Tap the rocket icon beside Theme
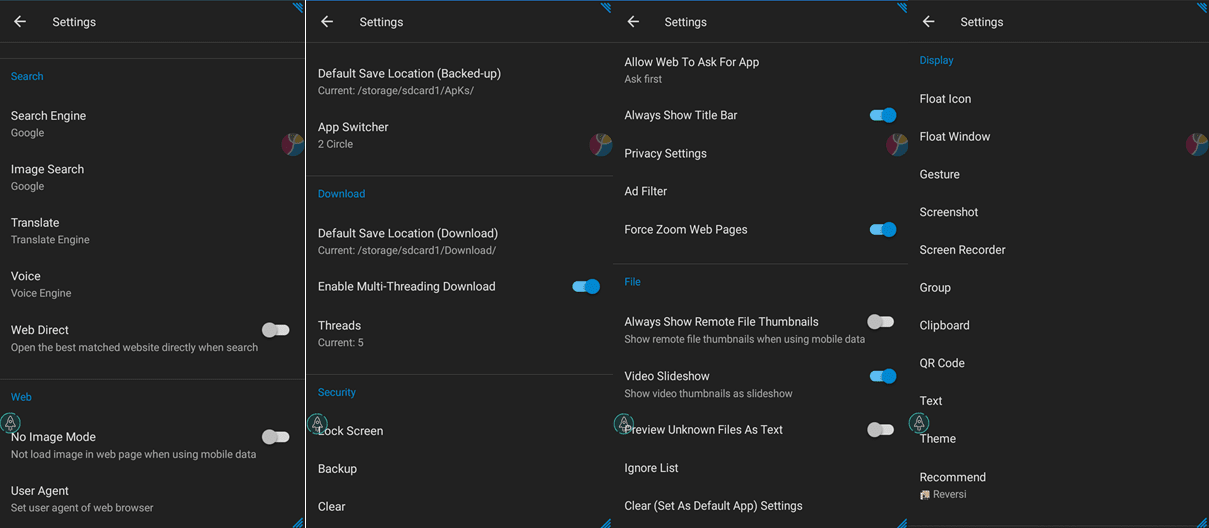1209x528 pixels. [918, 423]
